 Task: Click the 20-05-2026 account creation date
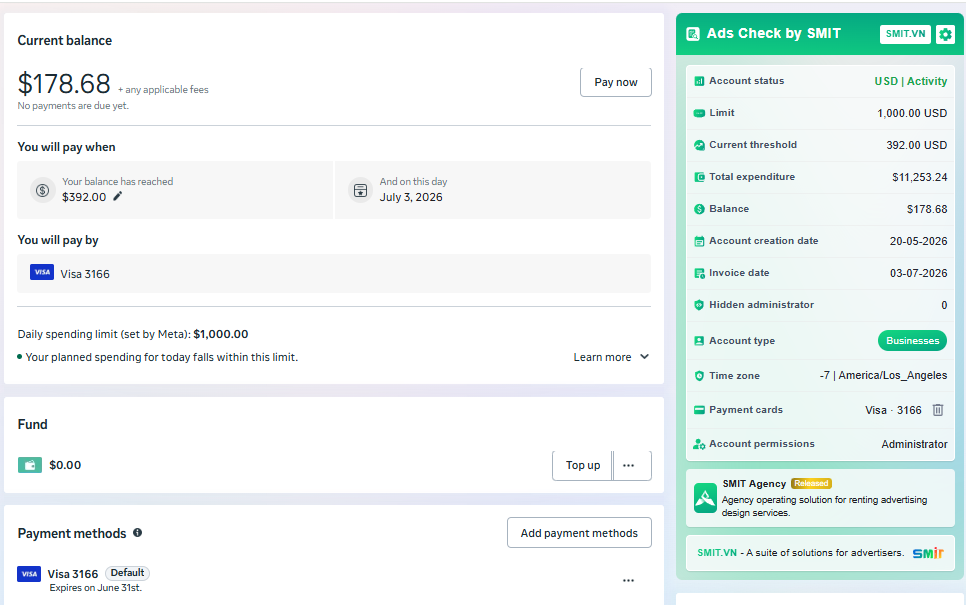(919, 242)
